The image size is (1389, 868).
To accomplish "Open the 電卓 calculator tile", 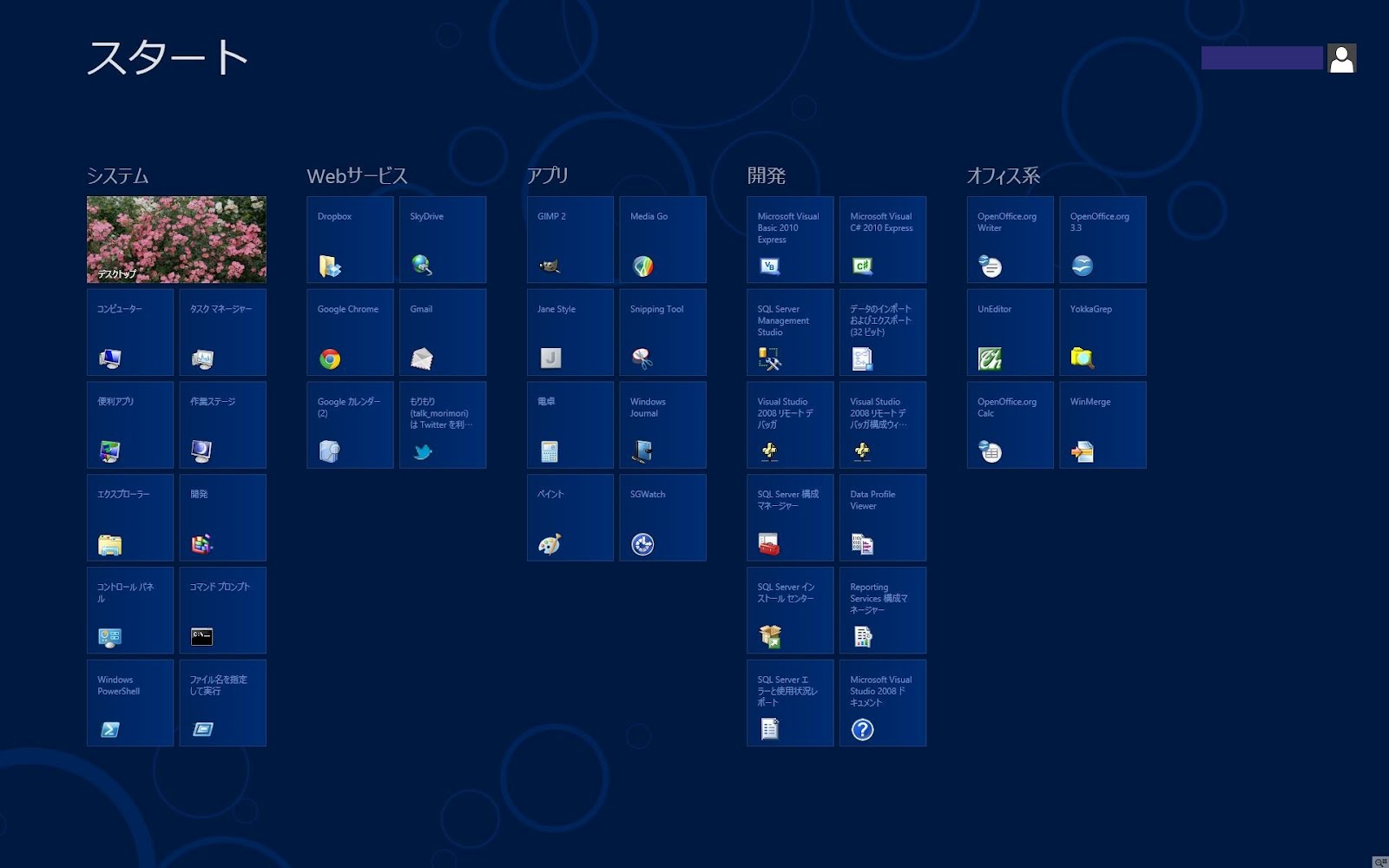I will [570, 425].
